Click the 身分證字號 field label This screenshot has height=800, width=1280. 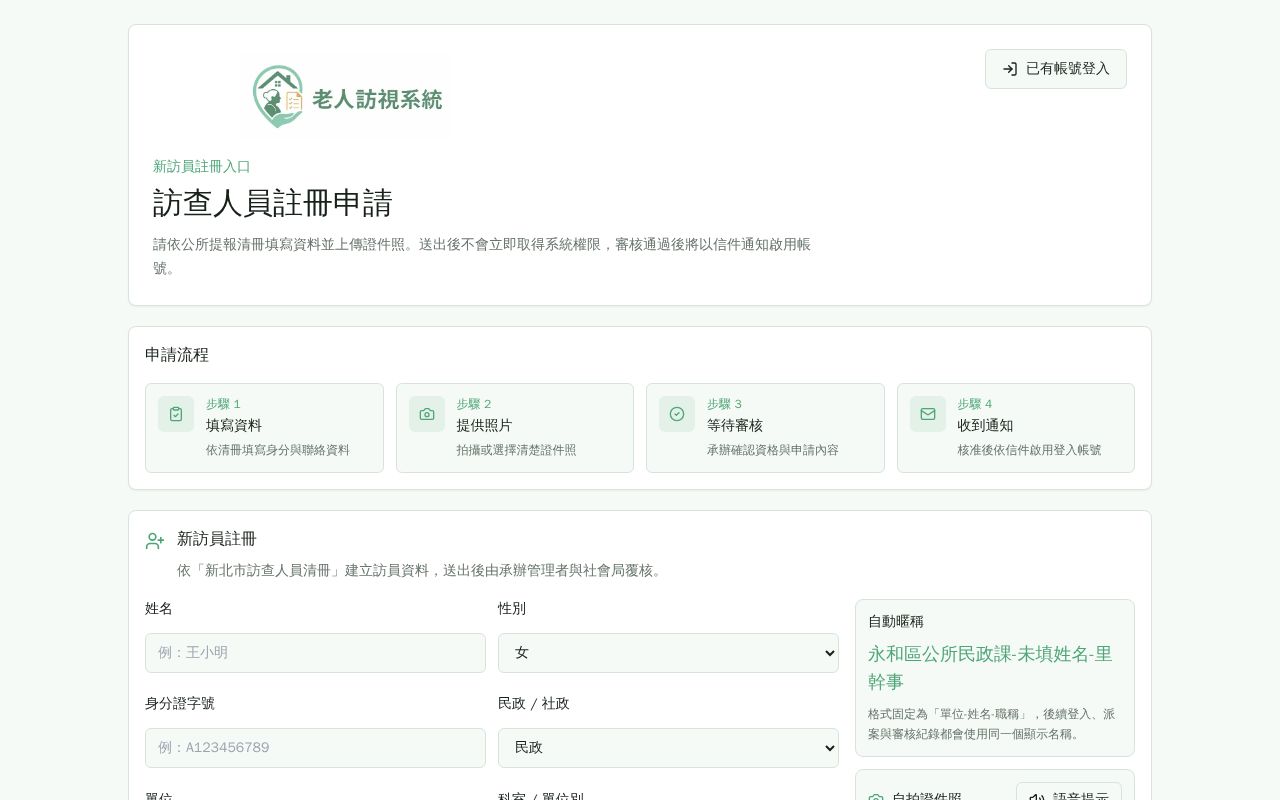180,704
